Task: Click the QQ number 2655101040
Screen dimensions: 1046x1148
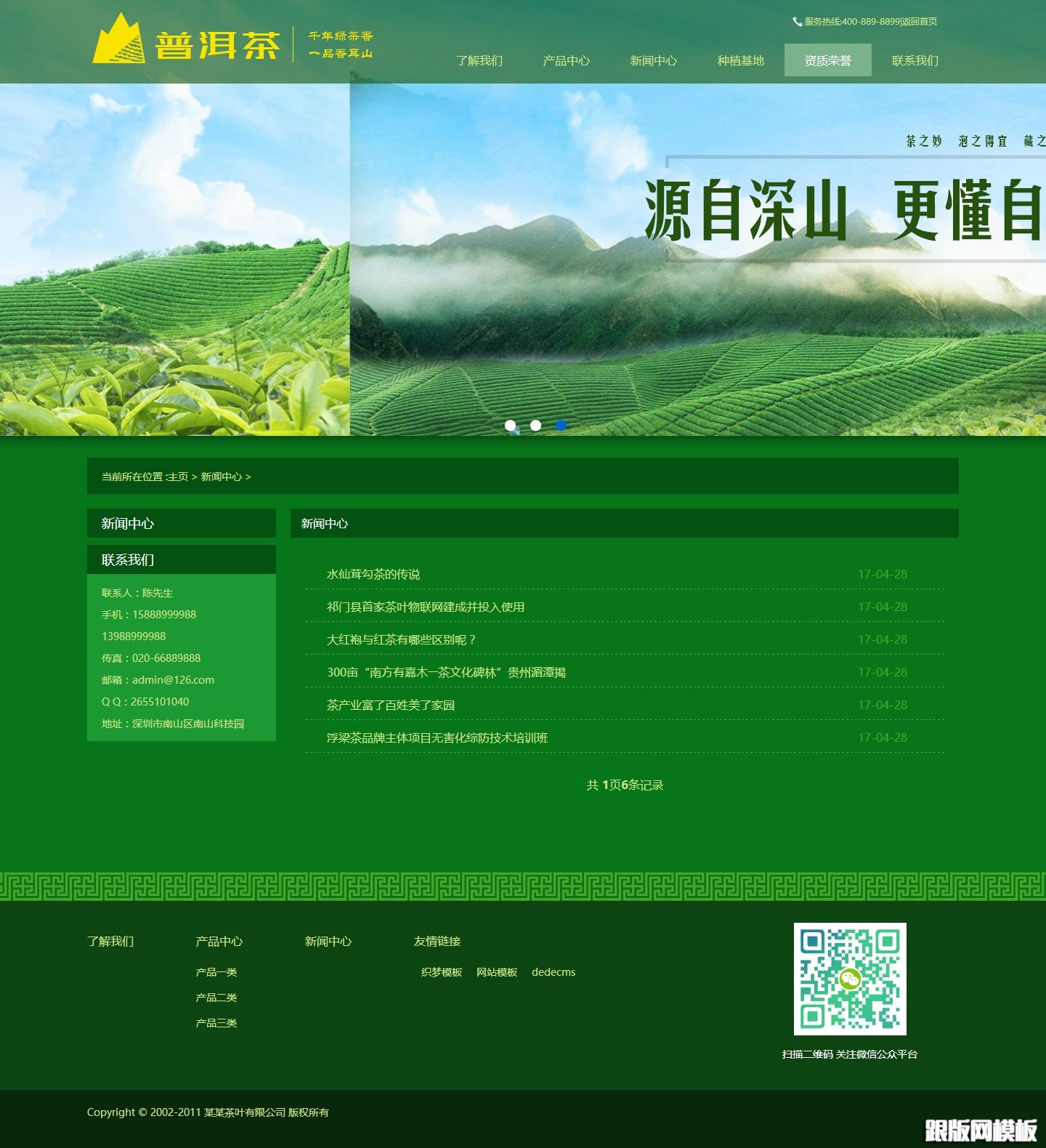Action: coord(160,702)
